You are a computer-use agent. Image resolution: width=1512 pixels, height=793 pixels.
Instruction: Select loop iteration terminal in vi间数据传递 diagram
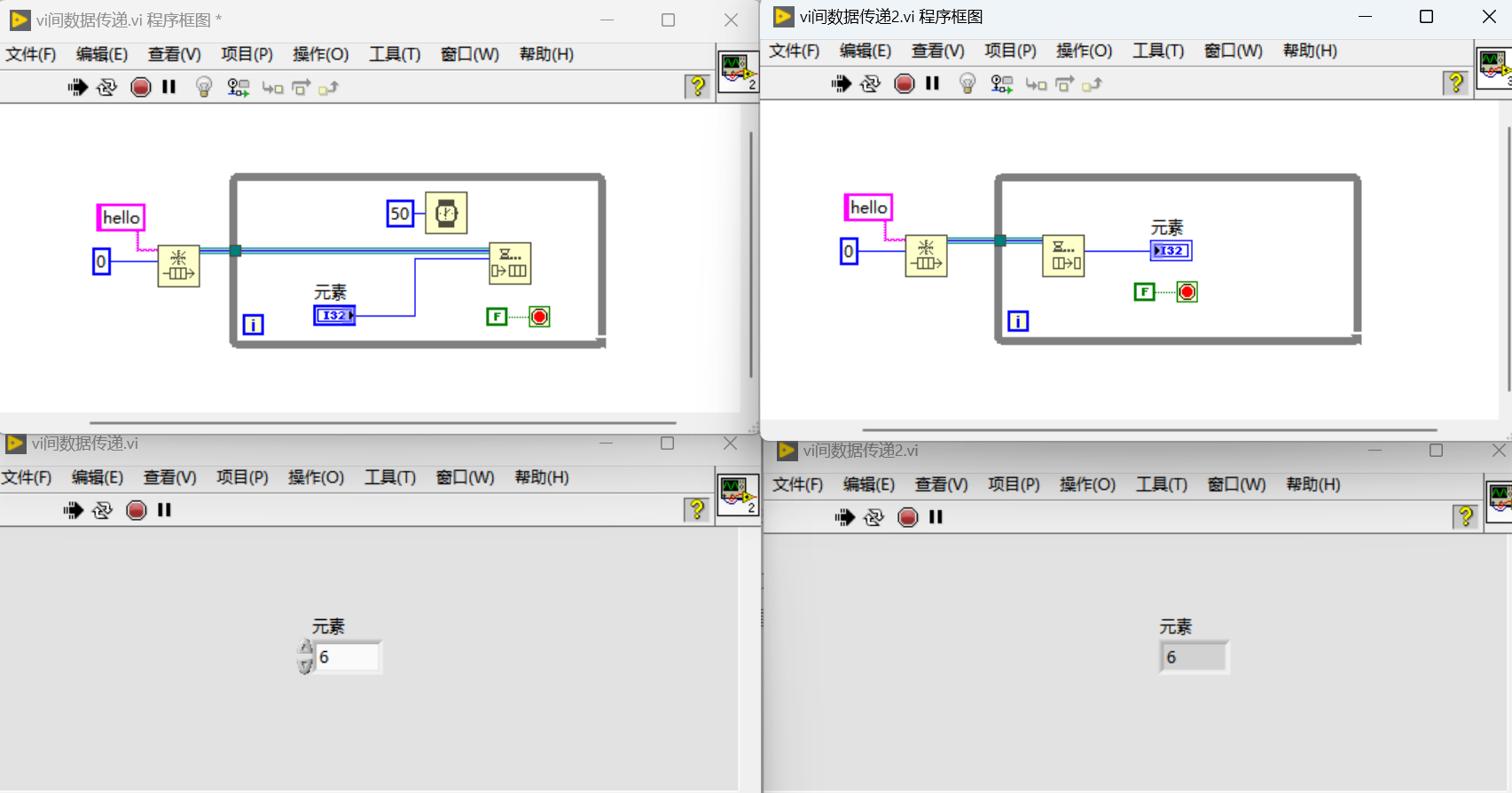[253, 325]
